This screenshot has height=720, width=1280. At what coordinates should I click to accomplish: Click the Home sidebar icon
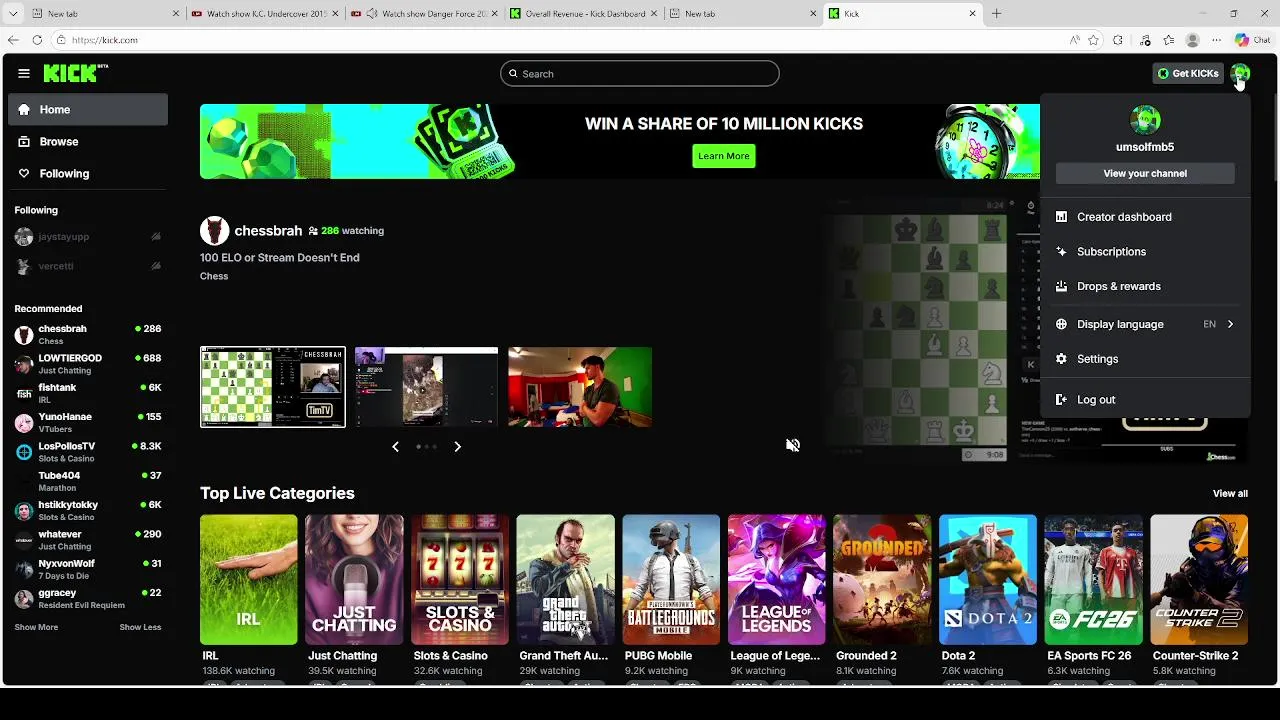pos(24,110)
